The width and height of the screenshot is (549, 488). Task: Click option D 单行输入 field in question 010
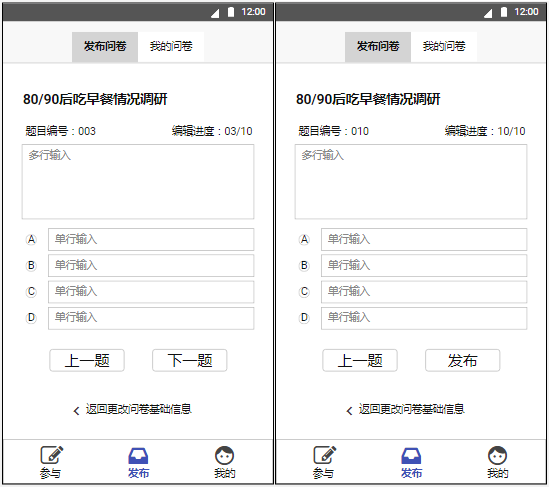point(424,319)
